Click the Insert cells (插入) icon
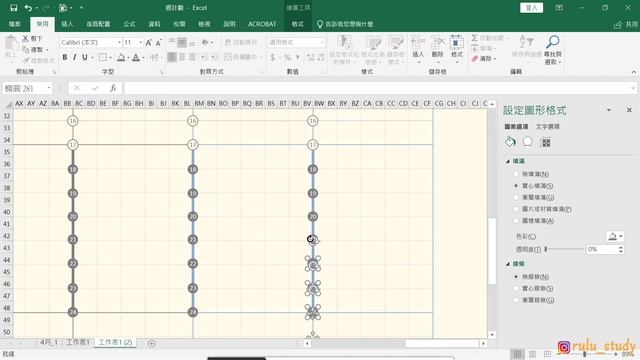This screenshot has height=360, width=640. coord(418,42)
